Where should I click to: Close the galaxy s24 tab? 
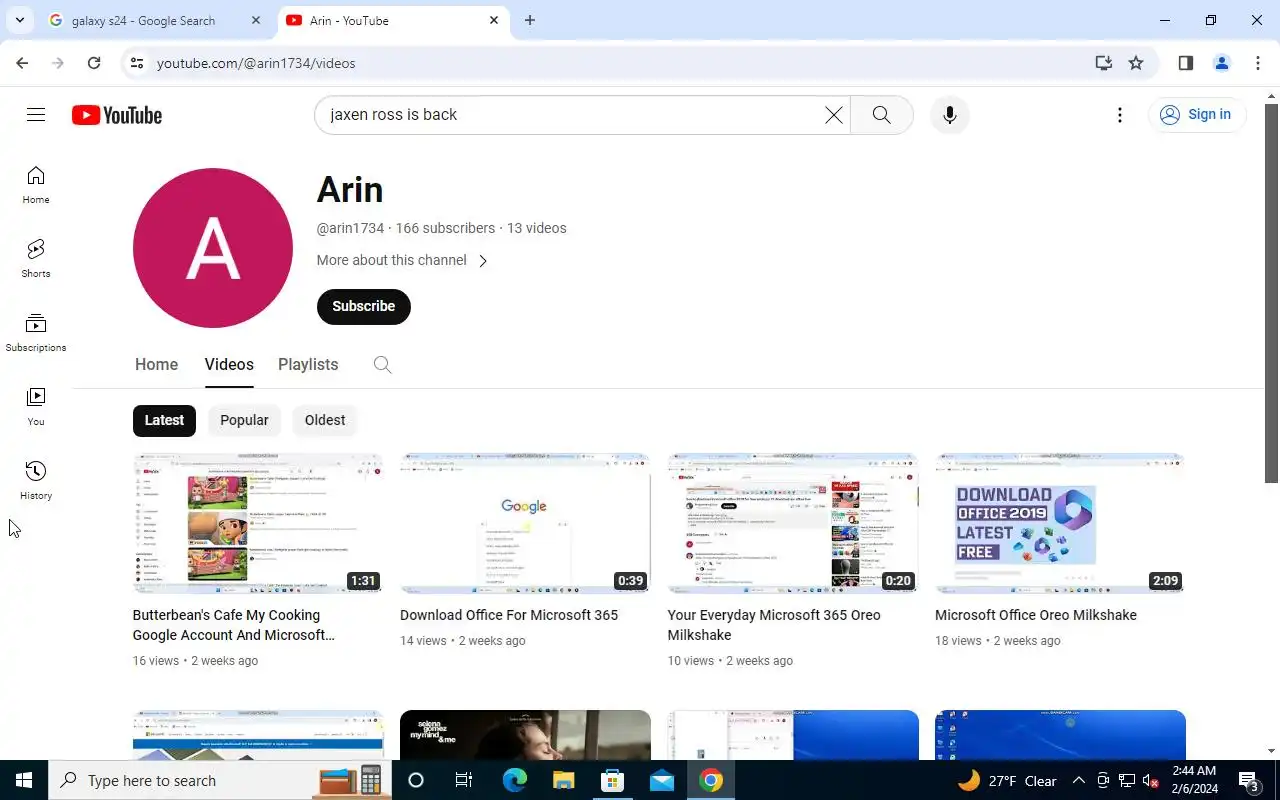pos(256,20)
